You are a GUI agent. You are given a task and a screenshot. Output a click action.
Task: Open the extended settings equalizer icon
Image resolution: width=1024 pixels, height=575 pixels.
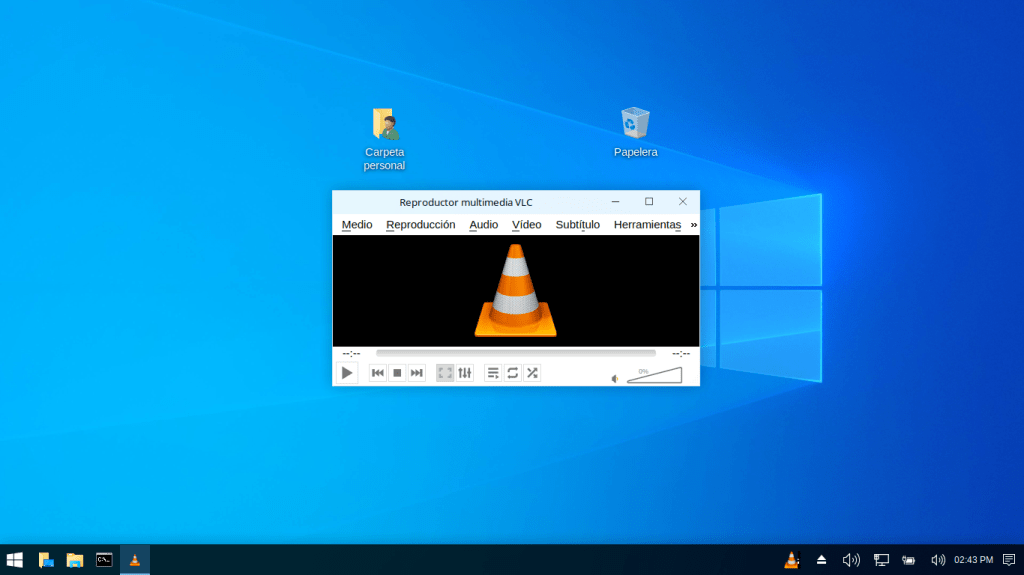(x=465, y=373)
